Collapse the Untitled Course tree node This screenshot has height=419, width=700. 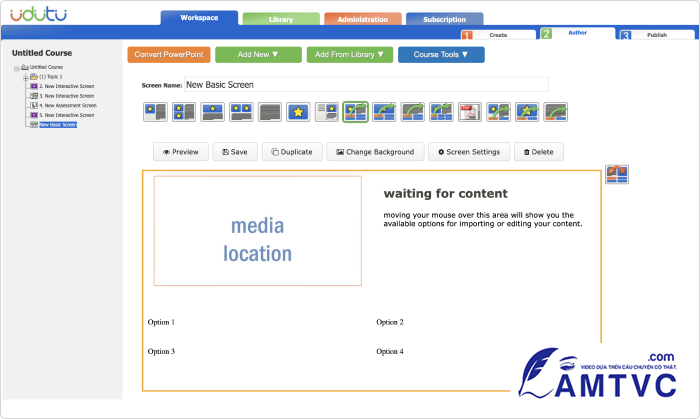[x=17, y=68]
